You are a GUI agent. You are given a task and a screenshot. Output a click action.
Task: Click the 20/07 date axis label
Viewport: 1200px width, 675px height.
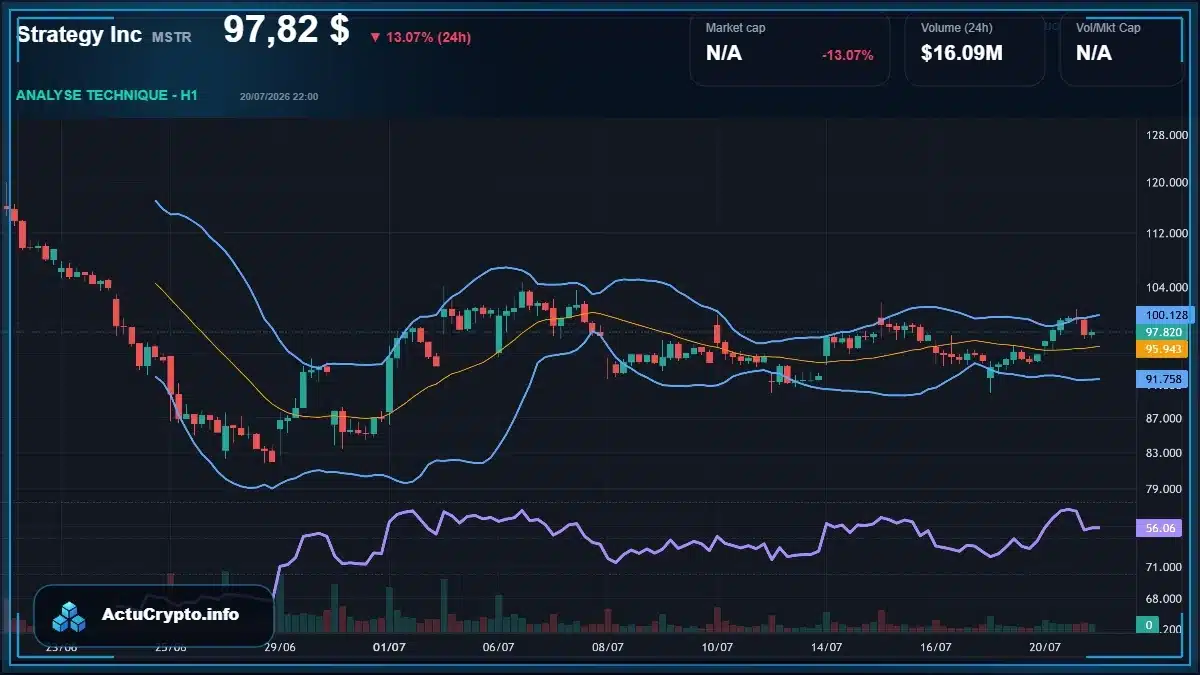pyautogui.click(x=1044, y=648)
